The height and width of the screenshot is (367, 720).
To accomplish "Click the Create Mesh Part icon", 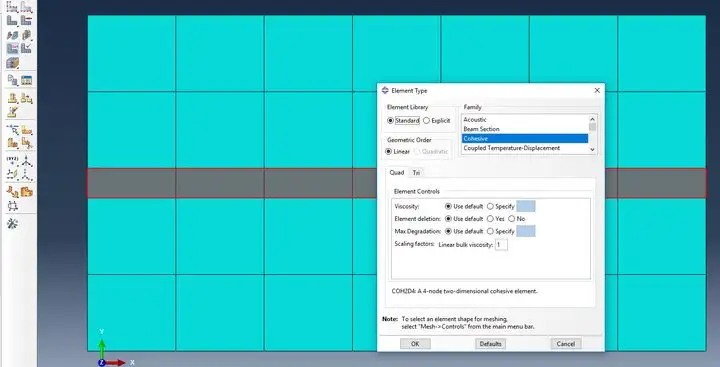I will [x=12, y=80].
